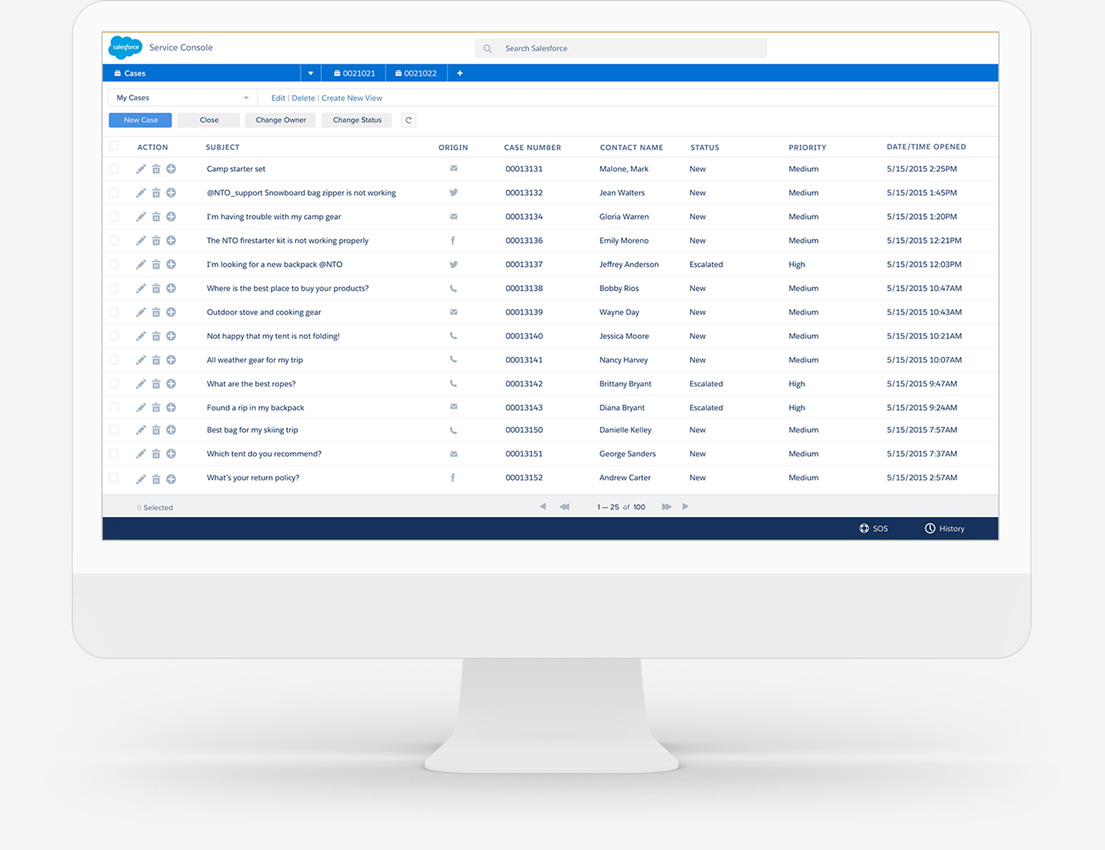Open the SOS lifebuoy icon in footer

(x=864, y=528)
